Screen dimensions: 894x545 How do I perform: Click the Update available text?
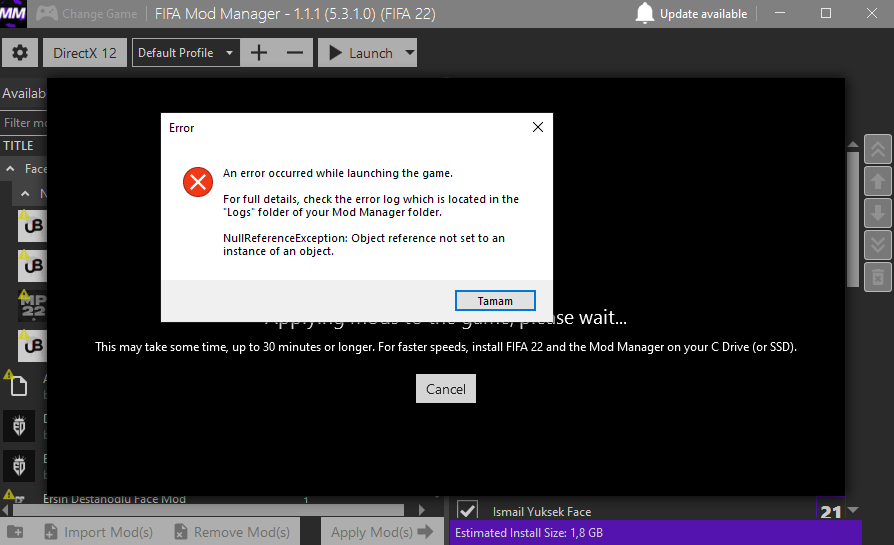click(x=703, y=14)
